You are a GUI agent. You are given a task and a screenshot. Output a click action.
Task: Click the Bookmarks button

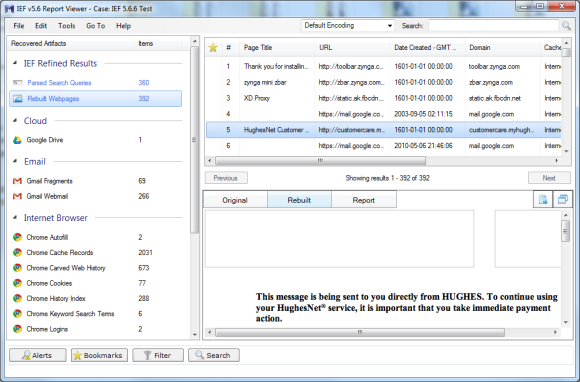[x=99, y=355]
